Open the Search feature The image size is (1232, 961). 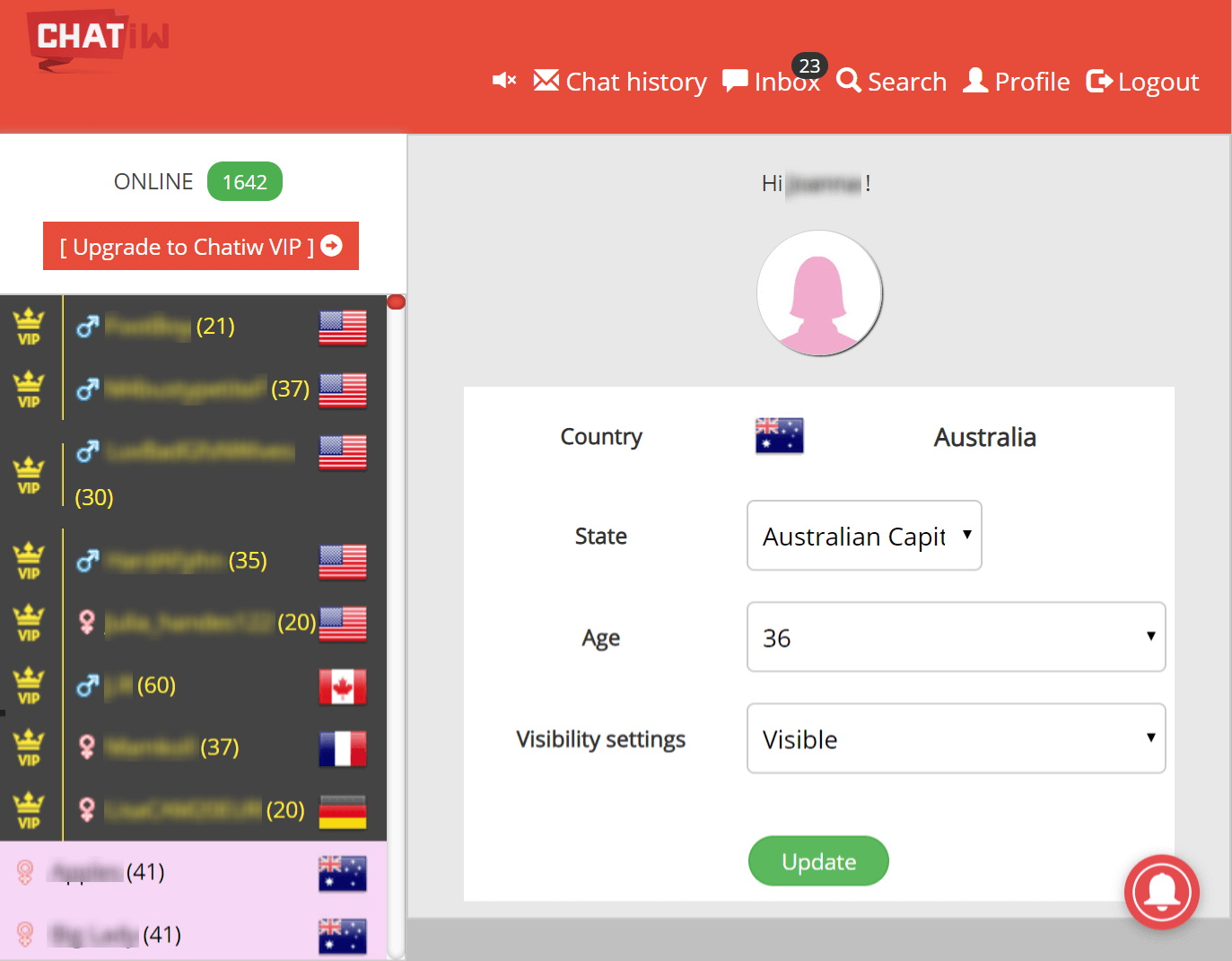[x=891, y=82]
